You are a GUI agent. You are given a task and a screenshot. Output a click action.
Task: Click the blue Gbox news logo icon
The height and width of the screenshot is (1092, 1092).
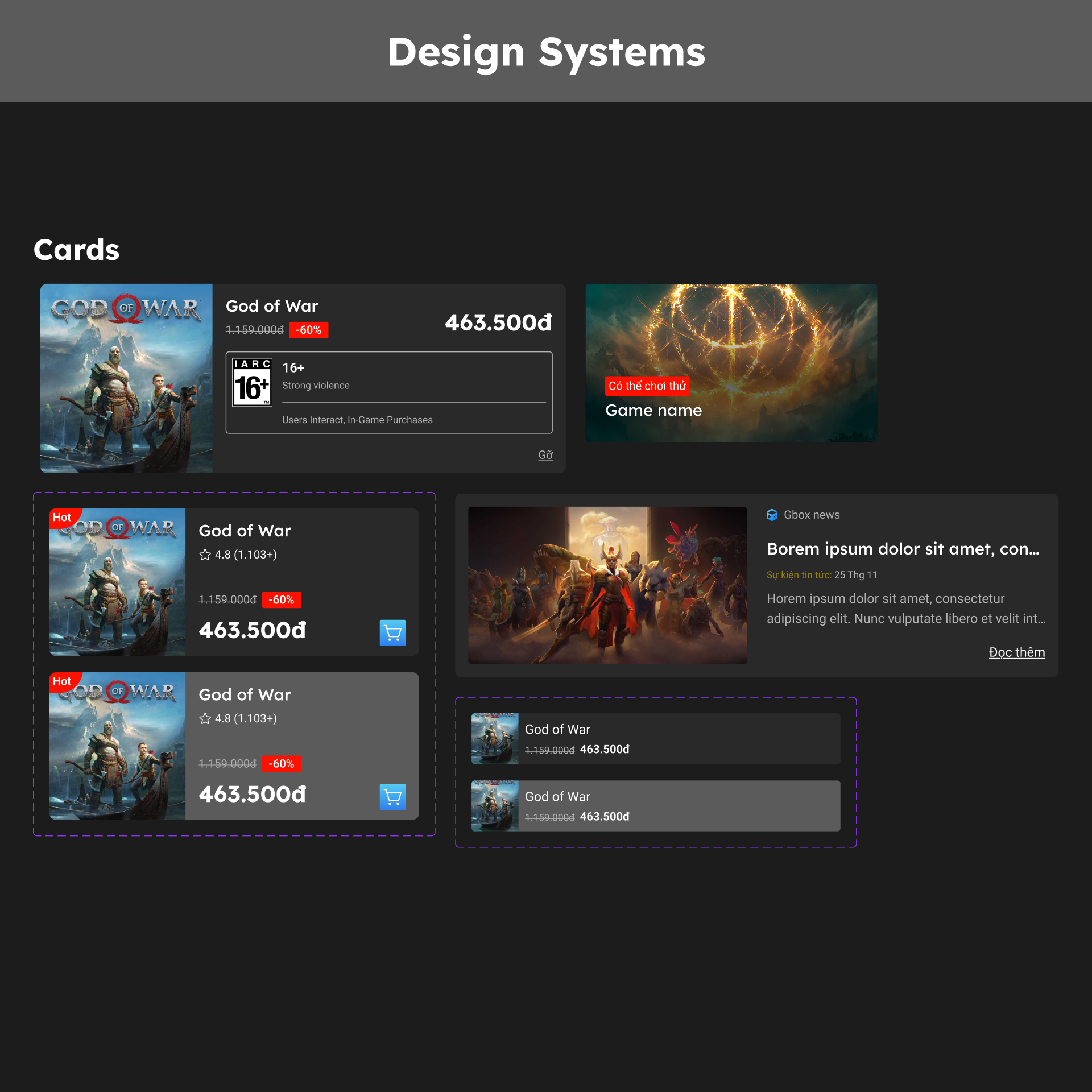click(x=772, y=515)
